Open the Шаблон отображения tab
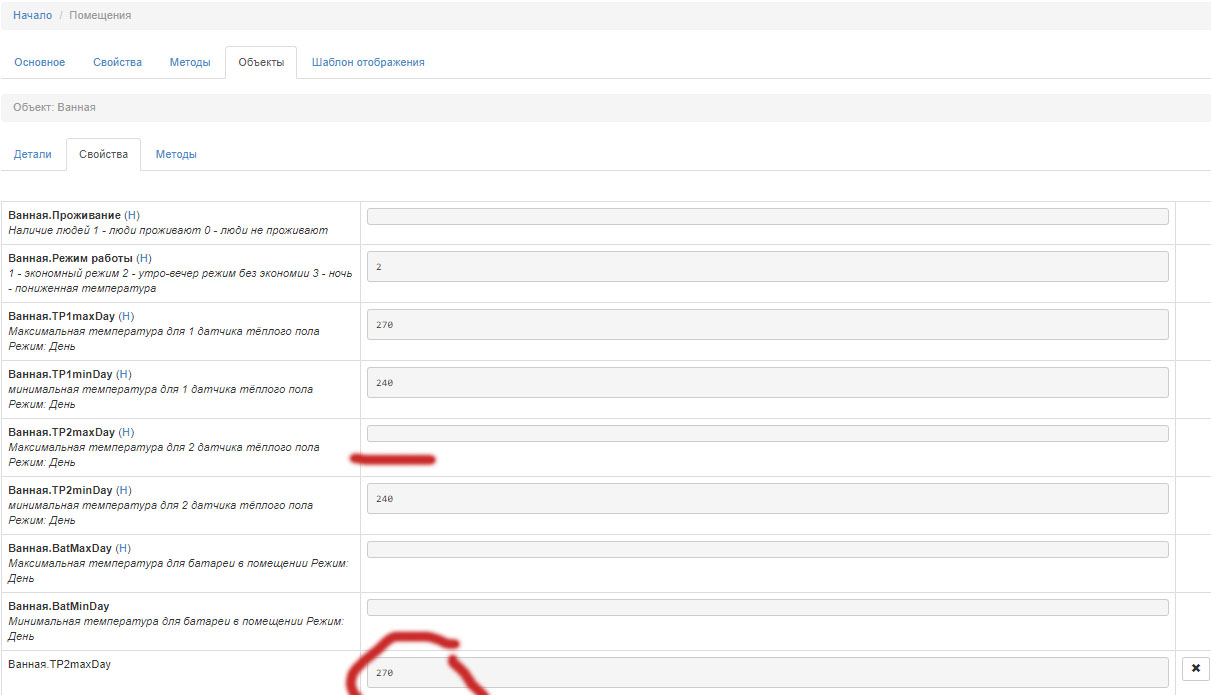The image size is (1211, 695). click(x=368, y=62)
